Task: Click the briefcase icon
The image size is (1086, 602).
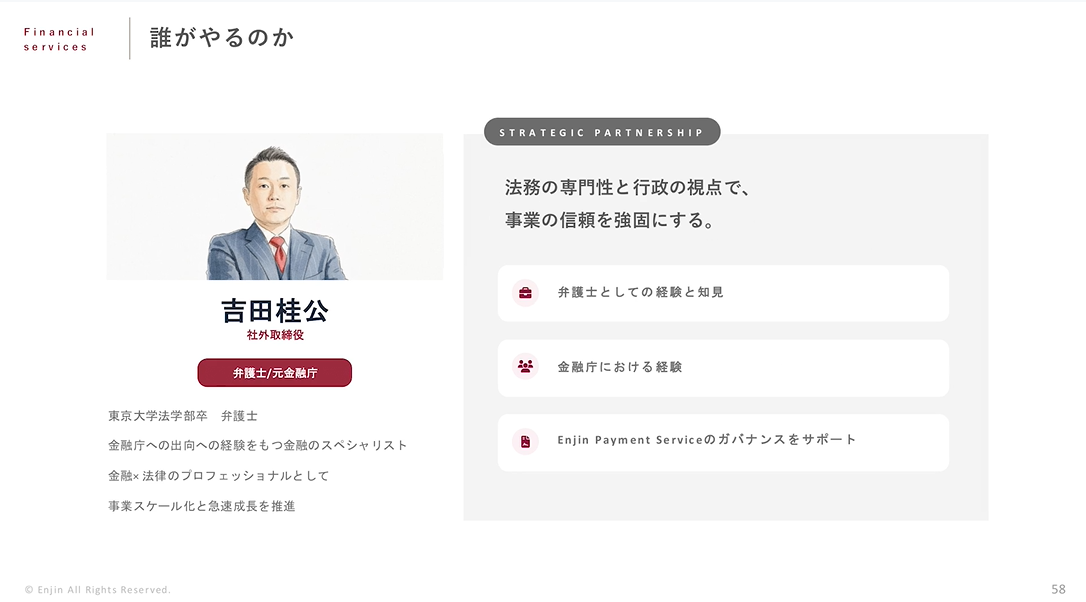Action: pos(525,293)
